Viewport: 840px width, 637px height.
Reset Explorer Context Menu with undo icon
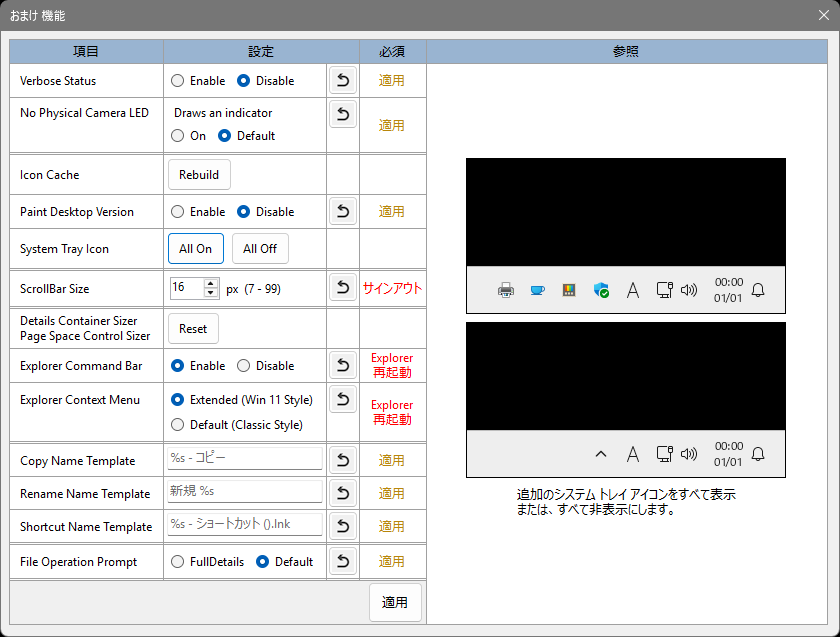point(343,399)
